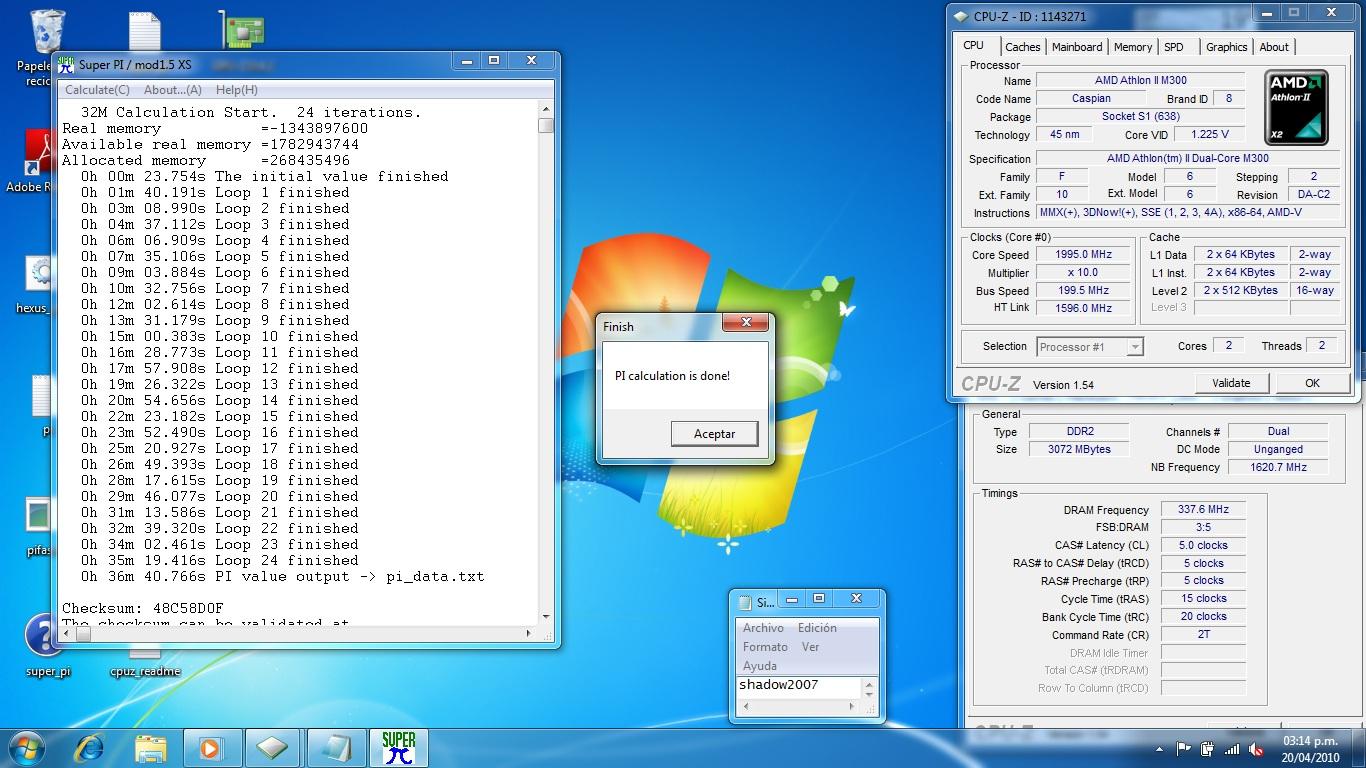The height and width of the screenshot is (768, 1366).
Task: Launch Internet Explorer from taskbar
Action: click(x=90, y=748)
